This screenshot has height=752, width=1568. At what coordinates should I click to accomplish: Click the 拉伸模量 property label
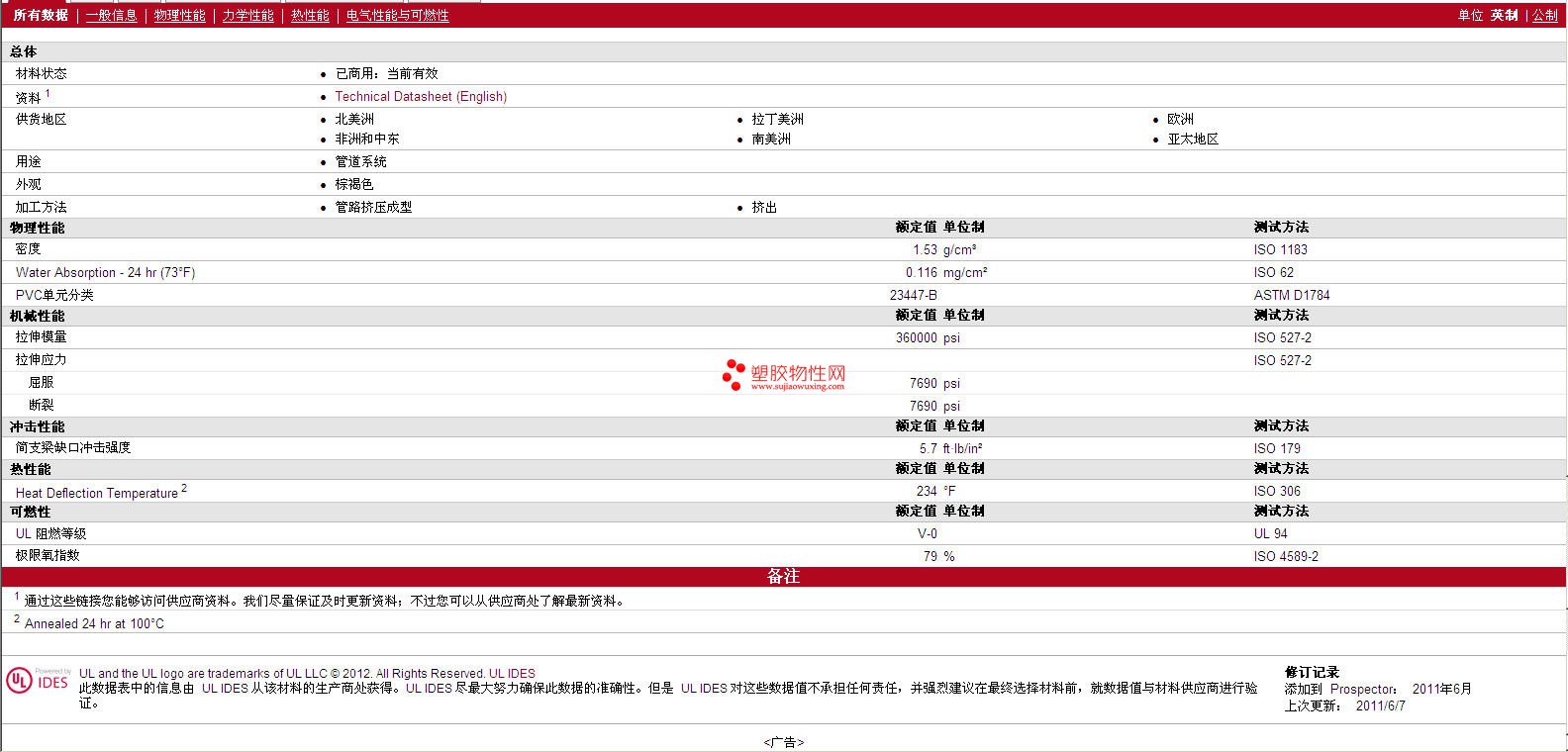[41, 336]
